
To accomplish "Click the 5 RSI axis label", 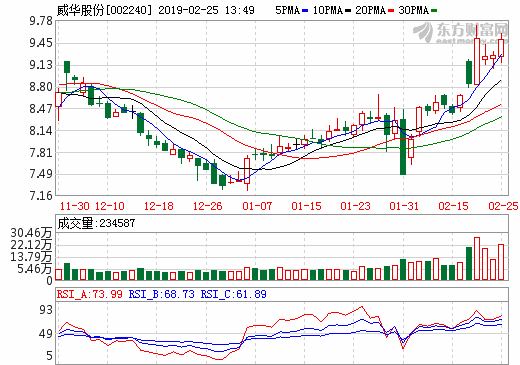I will pos(49,356).
